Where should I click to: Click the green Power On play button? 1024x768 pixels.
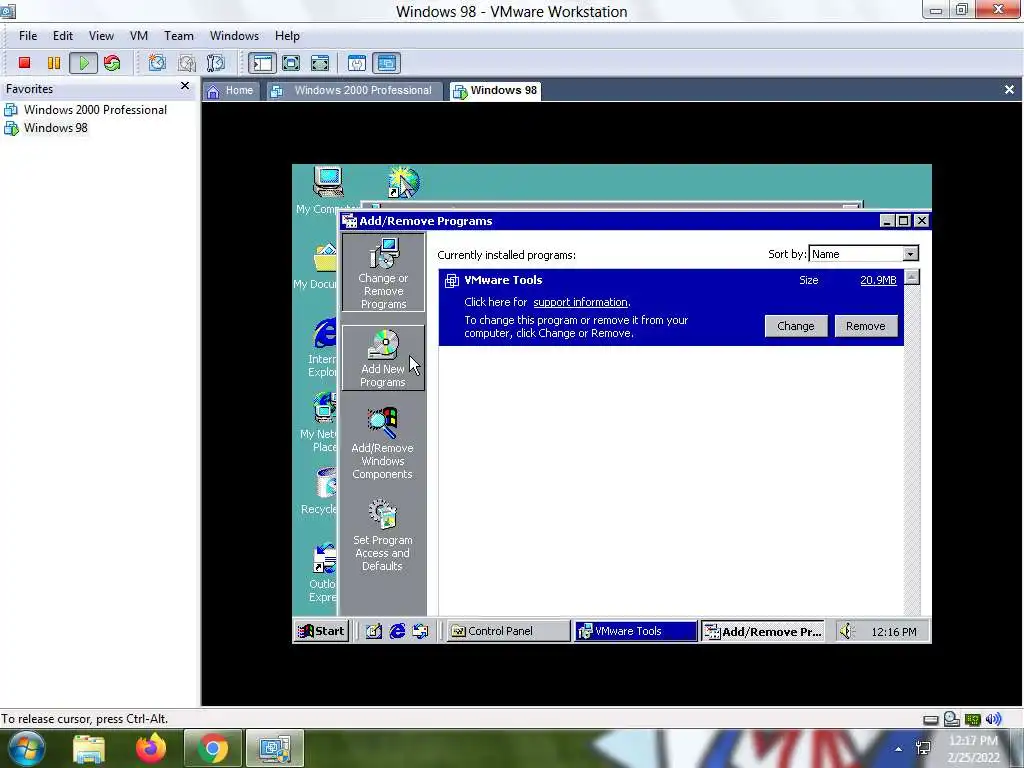tap(84, 63)
